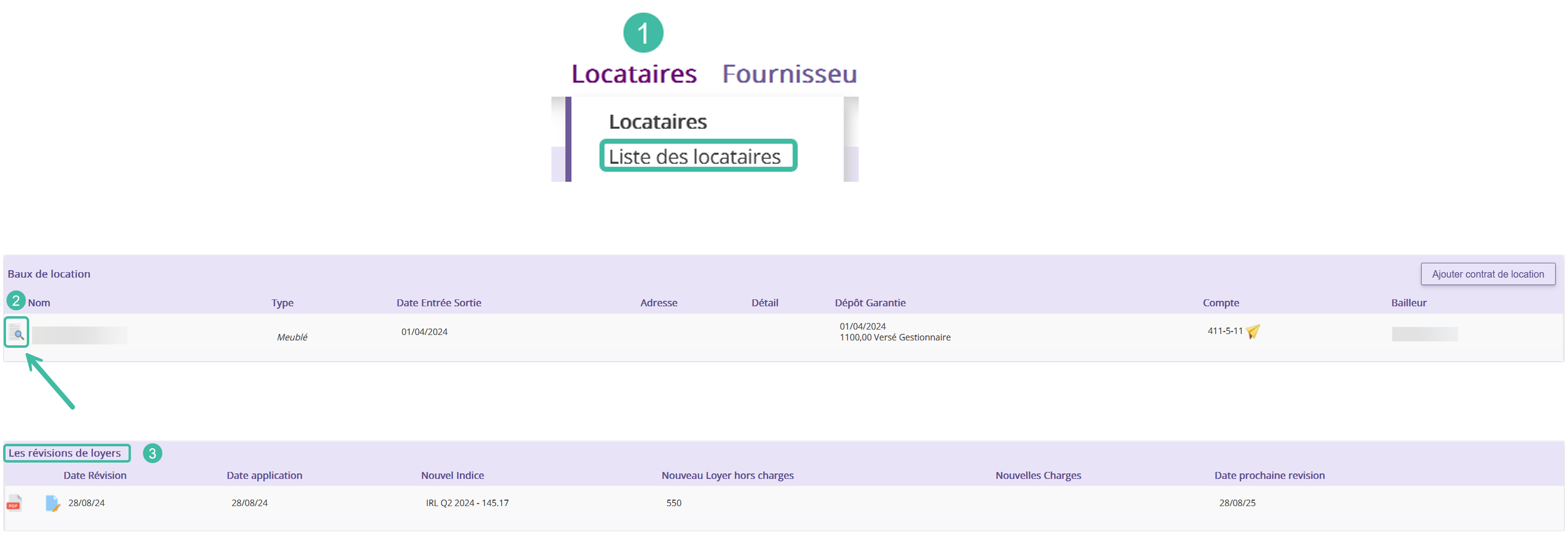
Task: Click the Date application value 28/08/24
Action: 249,503
